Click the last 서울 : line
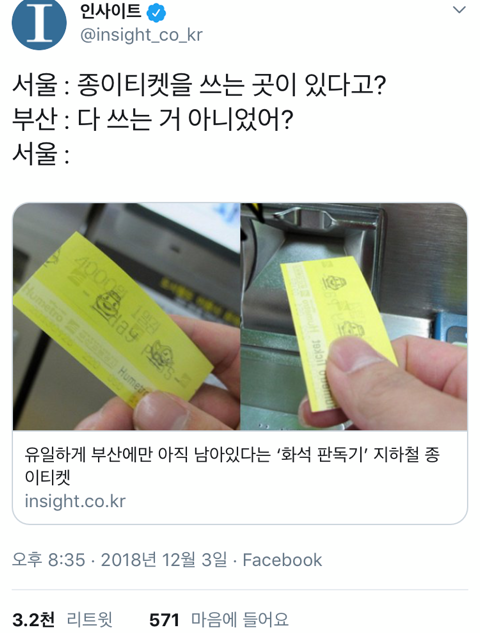Screen dimensions: 480x633 point(41,154)
